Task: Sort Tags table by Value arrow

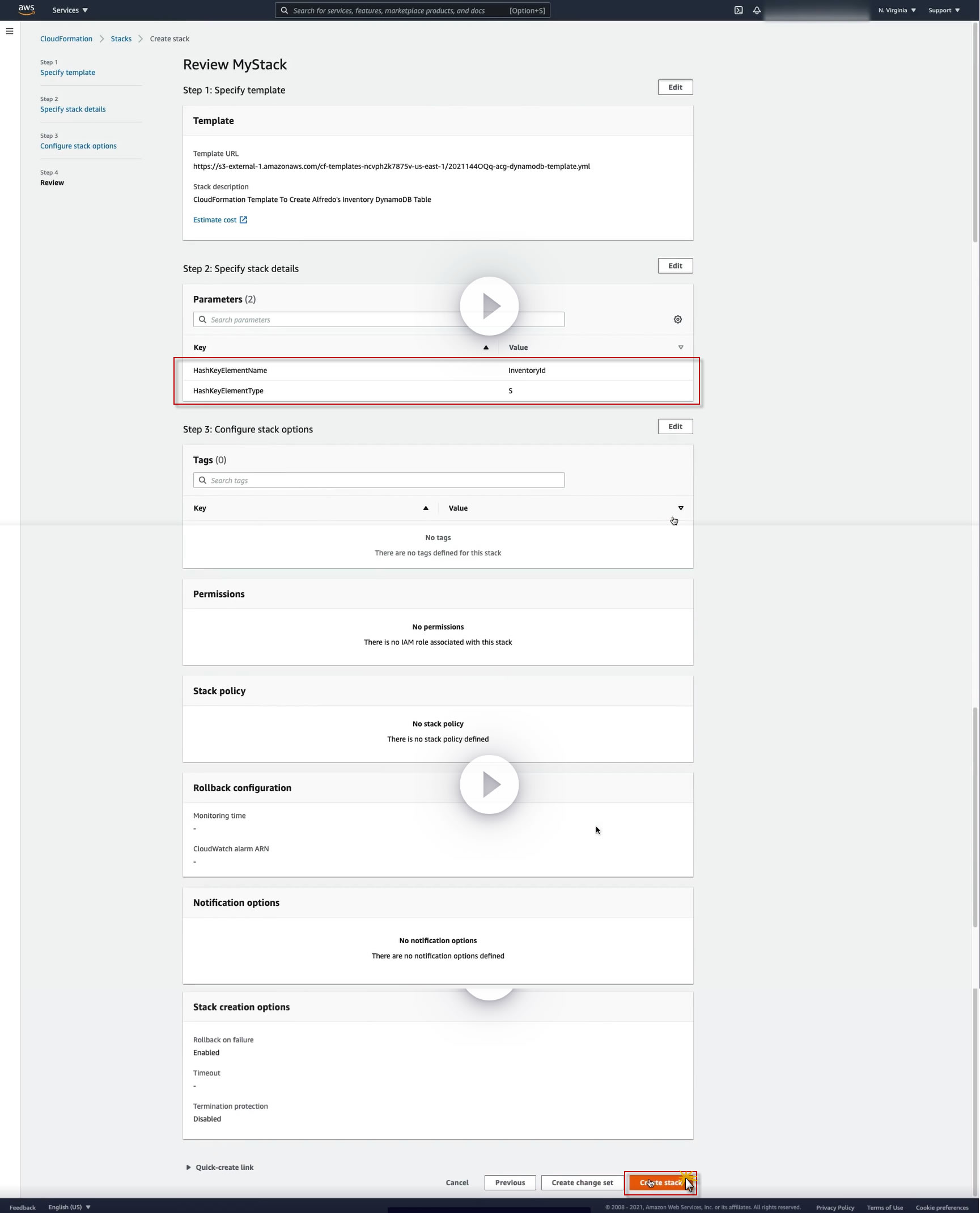Action: tap(681, 508)
